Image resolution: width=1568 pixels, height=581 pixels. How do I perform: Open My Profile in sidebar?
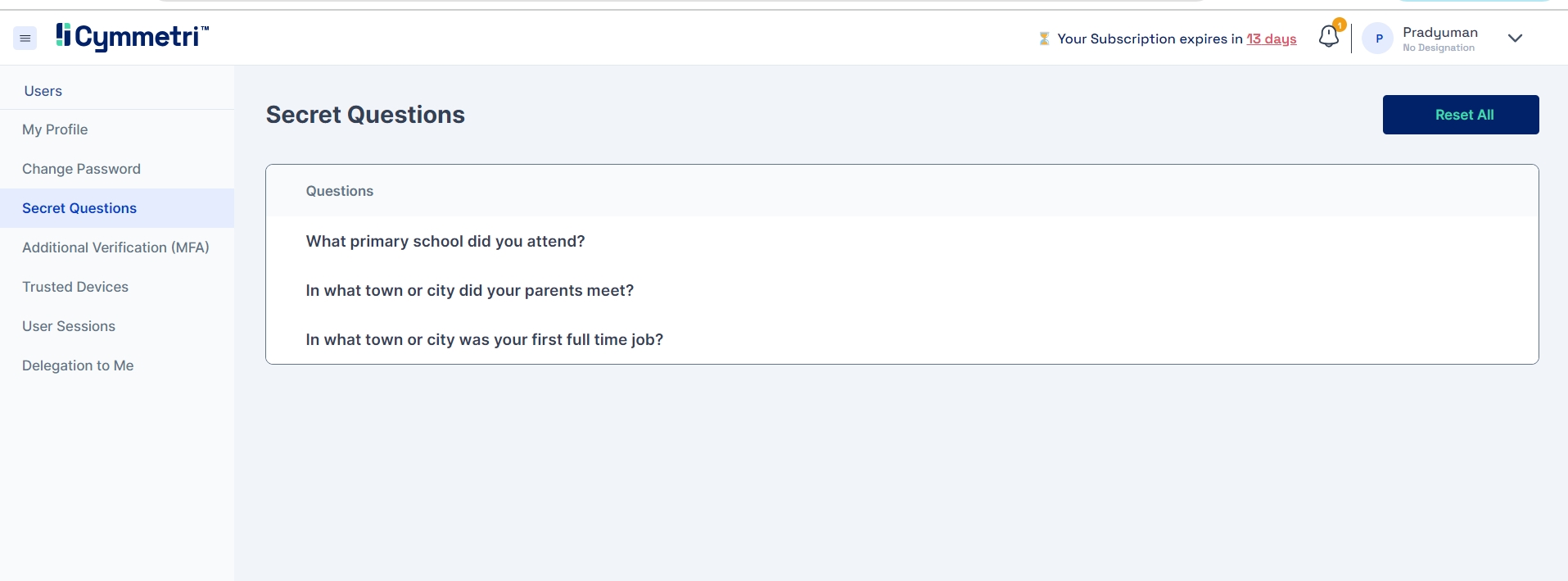55,129
